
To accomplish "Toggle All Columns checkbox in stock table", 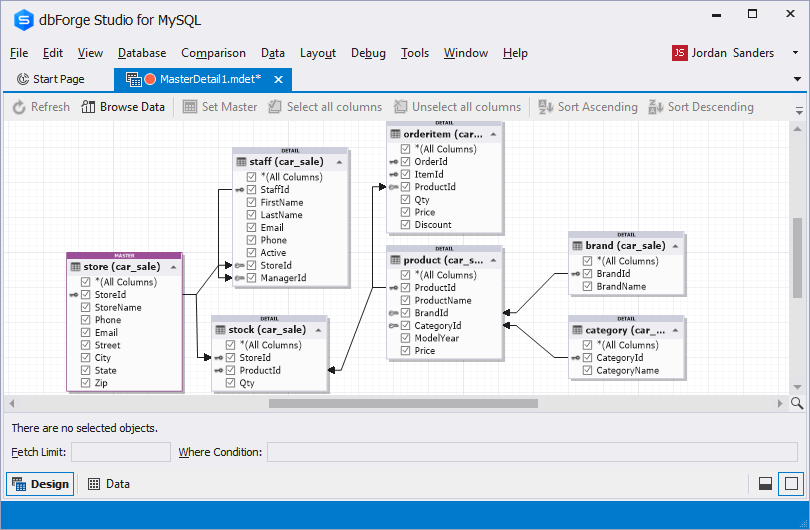I will pyautogui.click(x=231, y=345).
